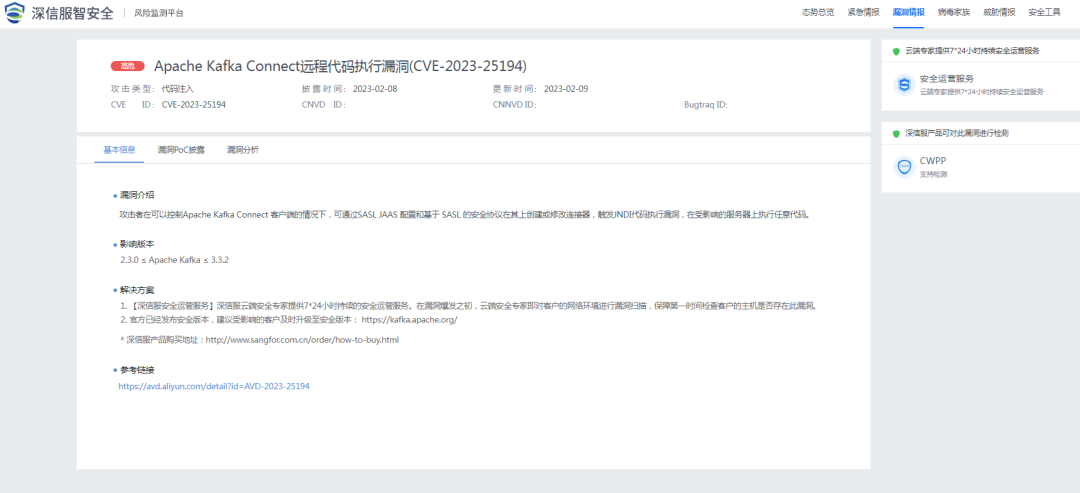Click the sangfor.com.cn how-to-buy URL text
The image size is (1080, 493).
point(302,340)
